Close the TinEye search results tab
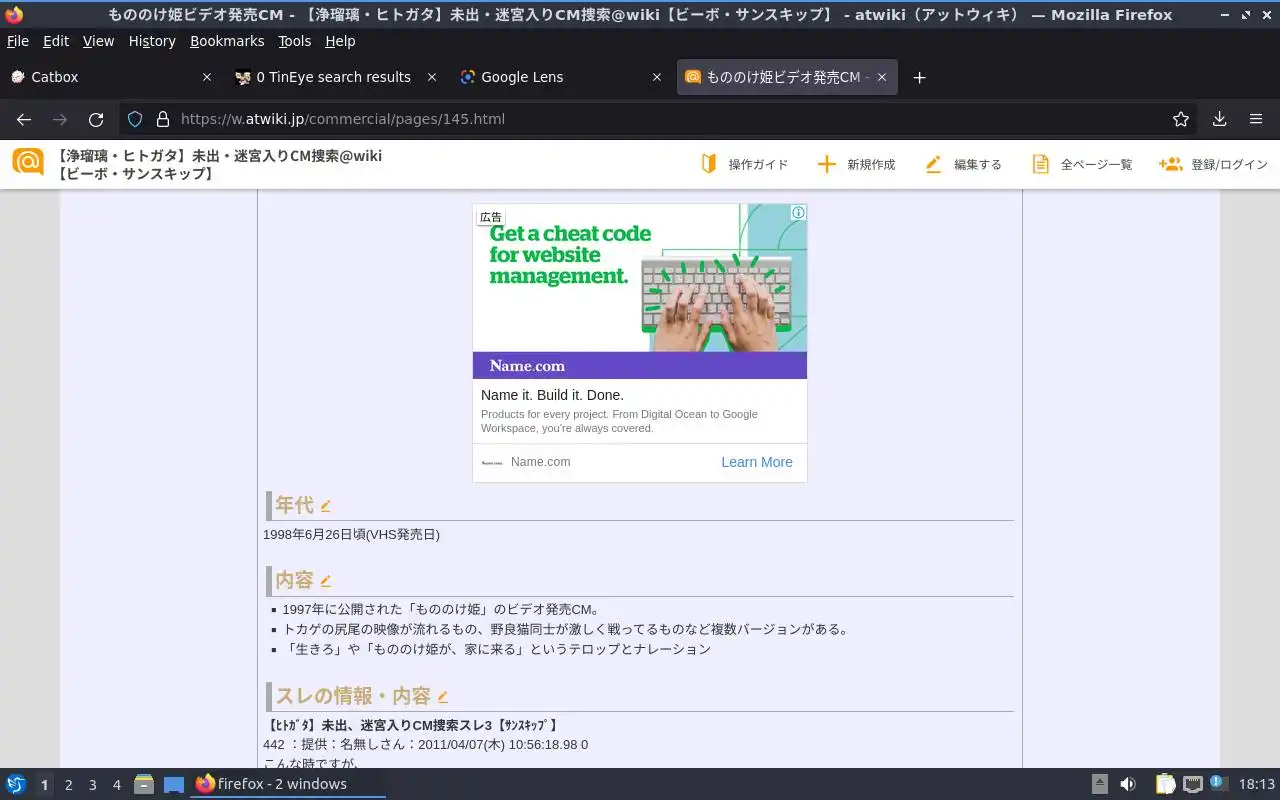 coord(432,77)
